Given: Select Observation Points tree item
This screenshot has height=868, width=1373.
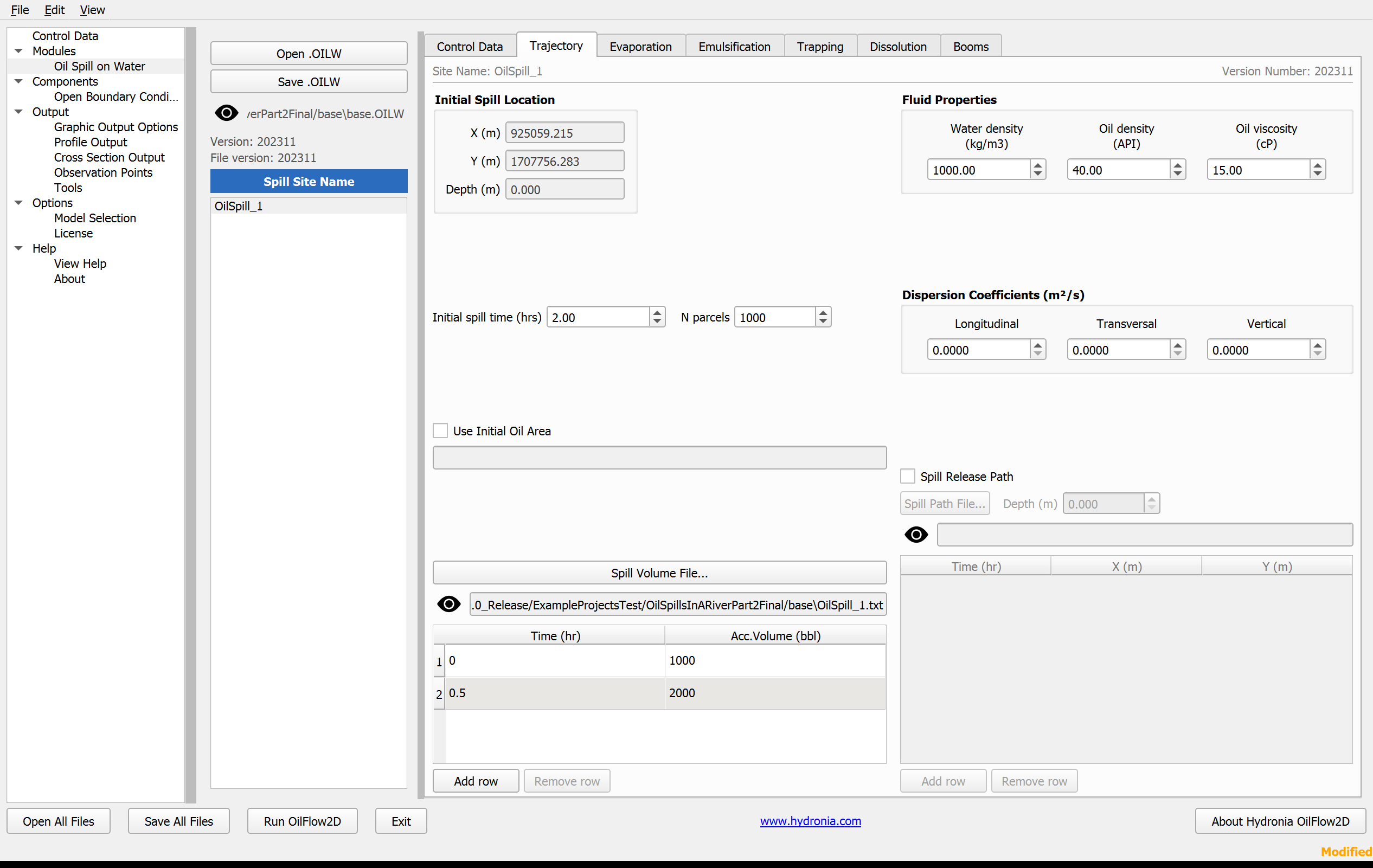Looking at the screenshot, I should click(102, 172).
